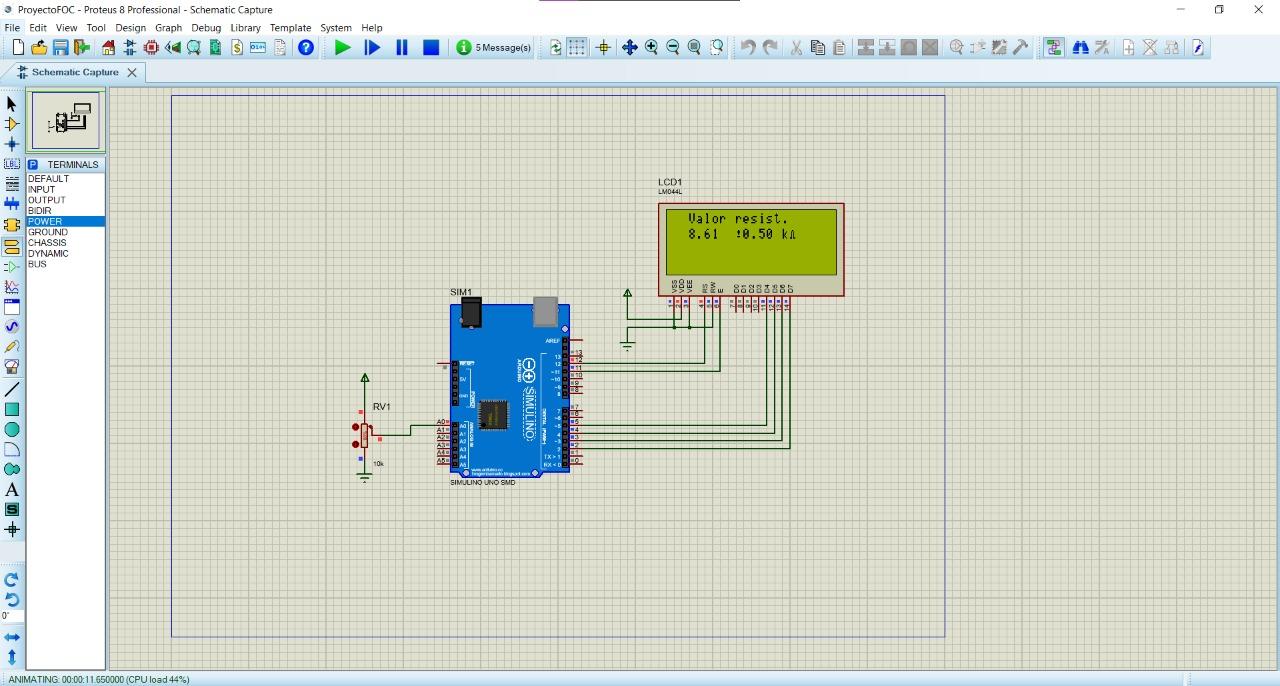This screenshot has width=1280, height=686.
Task: Open the System menu
Action: (335, 28)
